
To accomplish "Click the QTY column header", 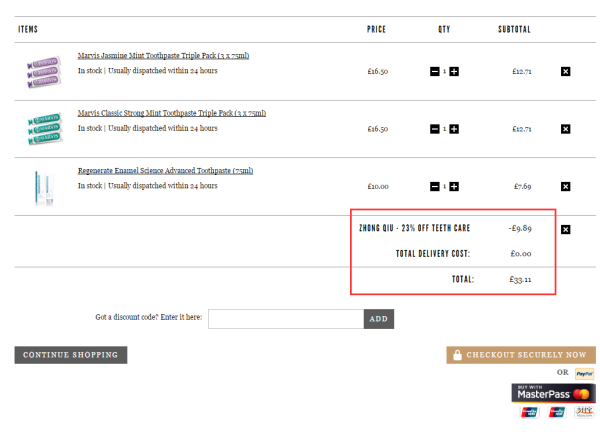I will [x=444, y=29].
